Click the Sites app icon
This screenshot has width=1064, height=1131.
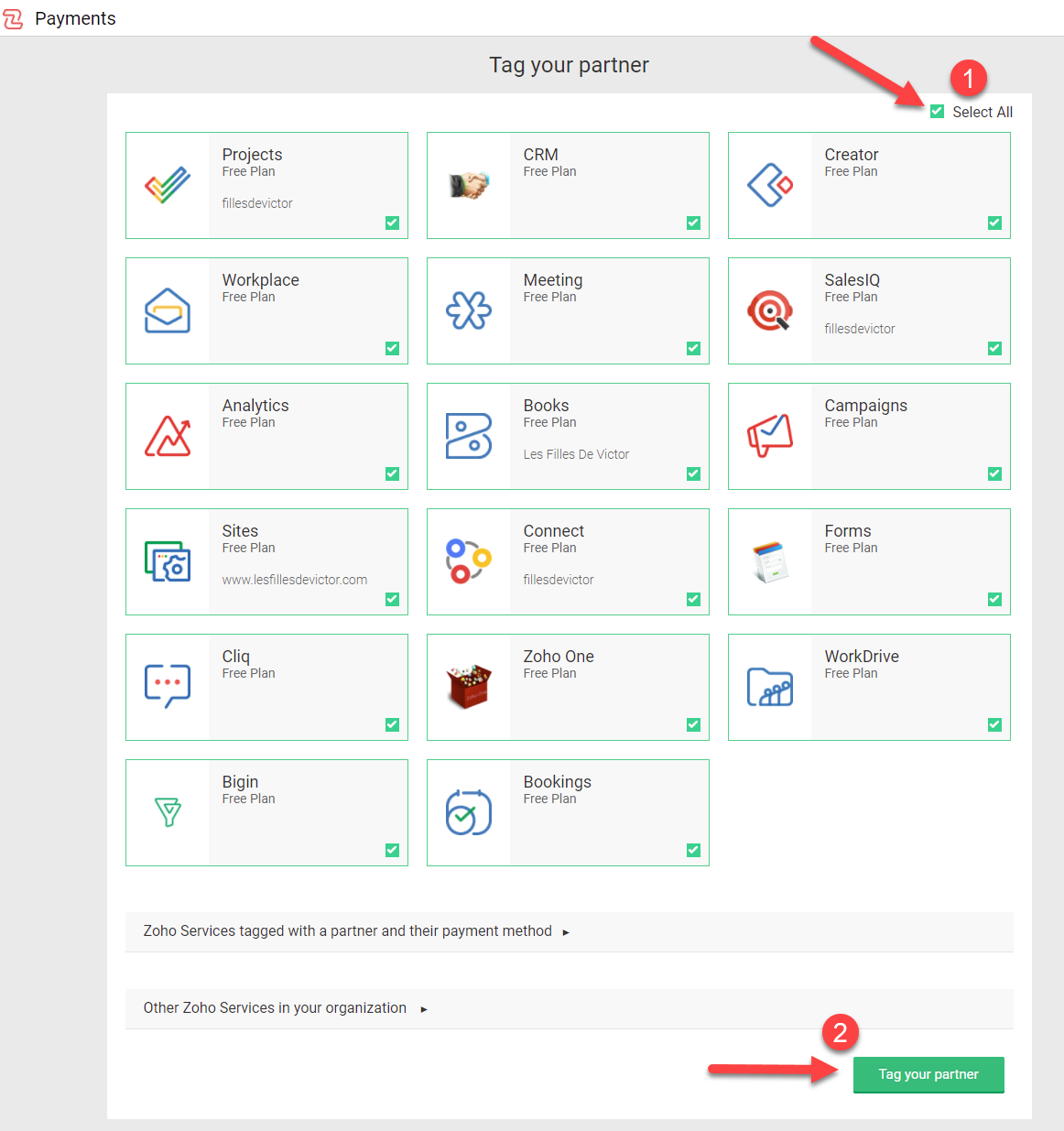[x=168, y=561]
